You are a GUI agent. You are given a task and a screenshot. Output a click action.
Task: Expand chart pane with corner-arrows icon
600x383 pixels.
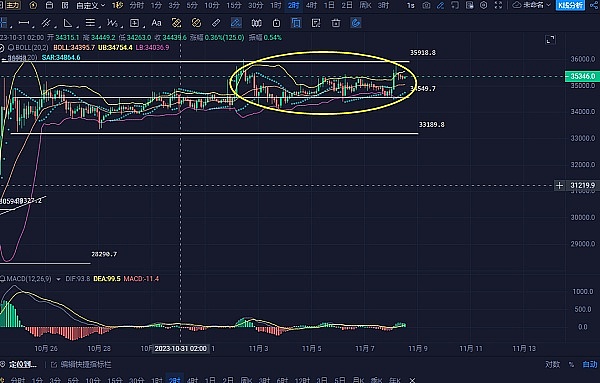[550, 39]
